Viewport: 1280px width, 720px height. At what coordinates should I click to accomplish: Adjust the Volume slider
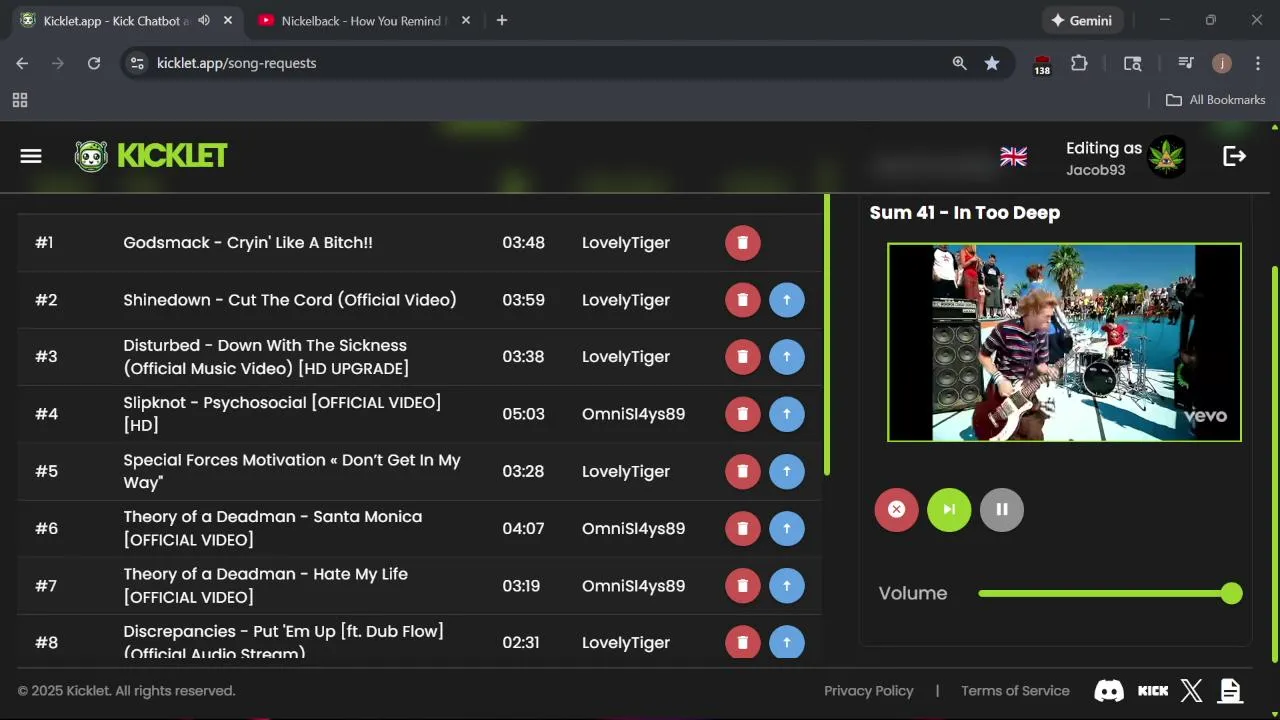coord(1110,594)
